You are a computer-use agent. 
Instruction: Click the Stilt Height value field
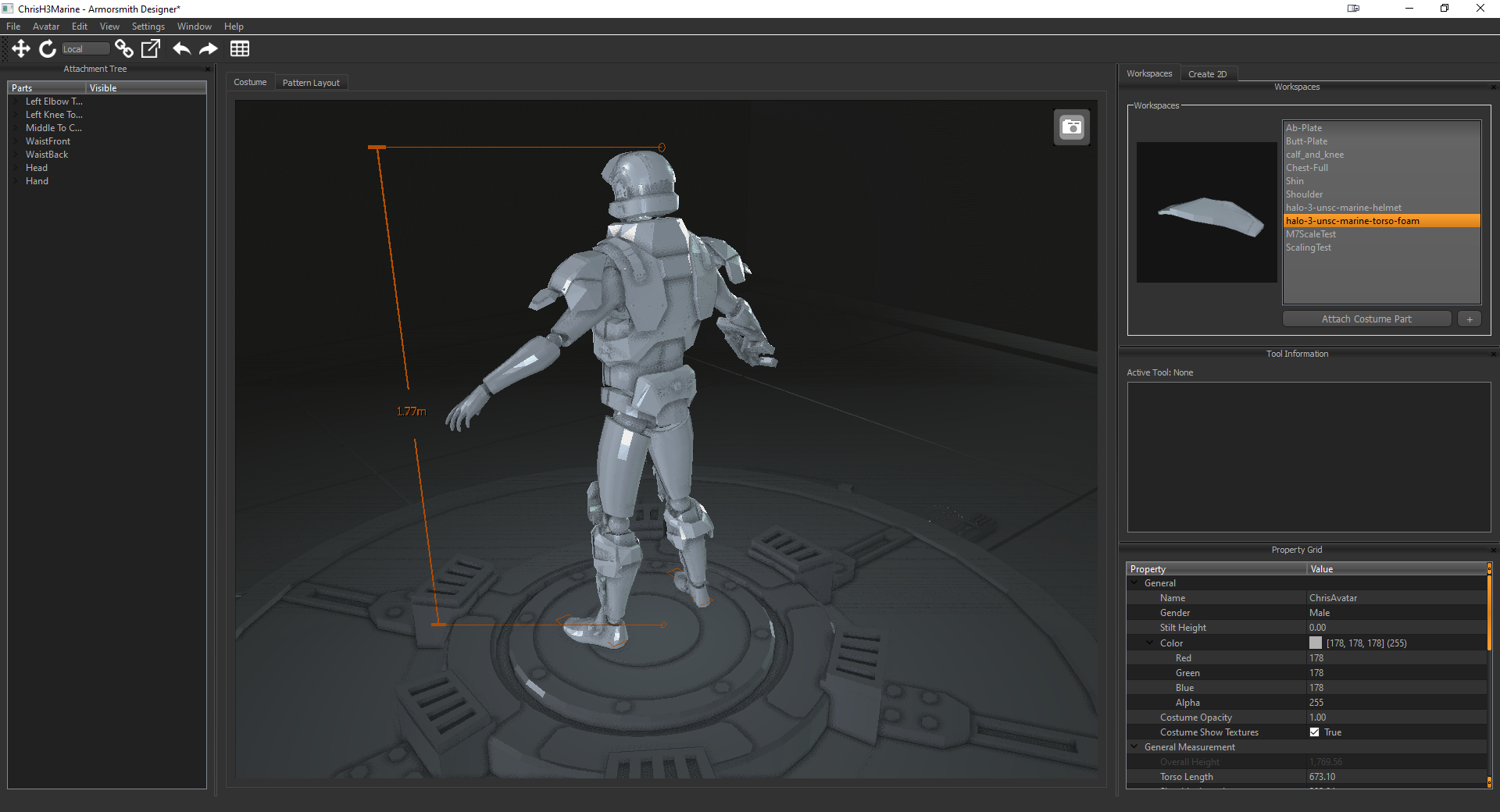pos(1397,628)
